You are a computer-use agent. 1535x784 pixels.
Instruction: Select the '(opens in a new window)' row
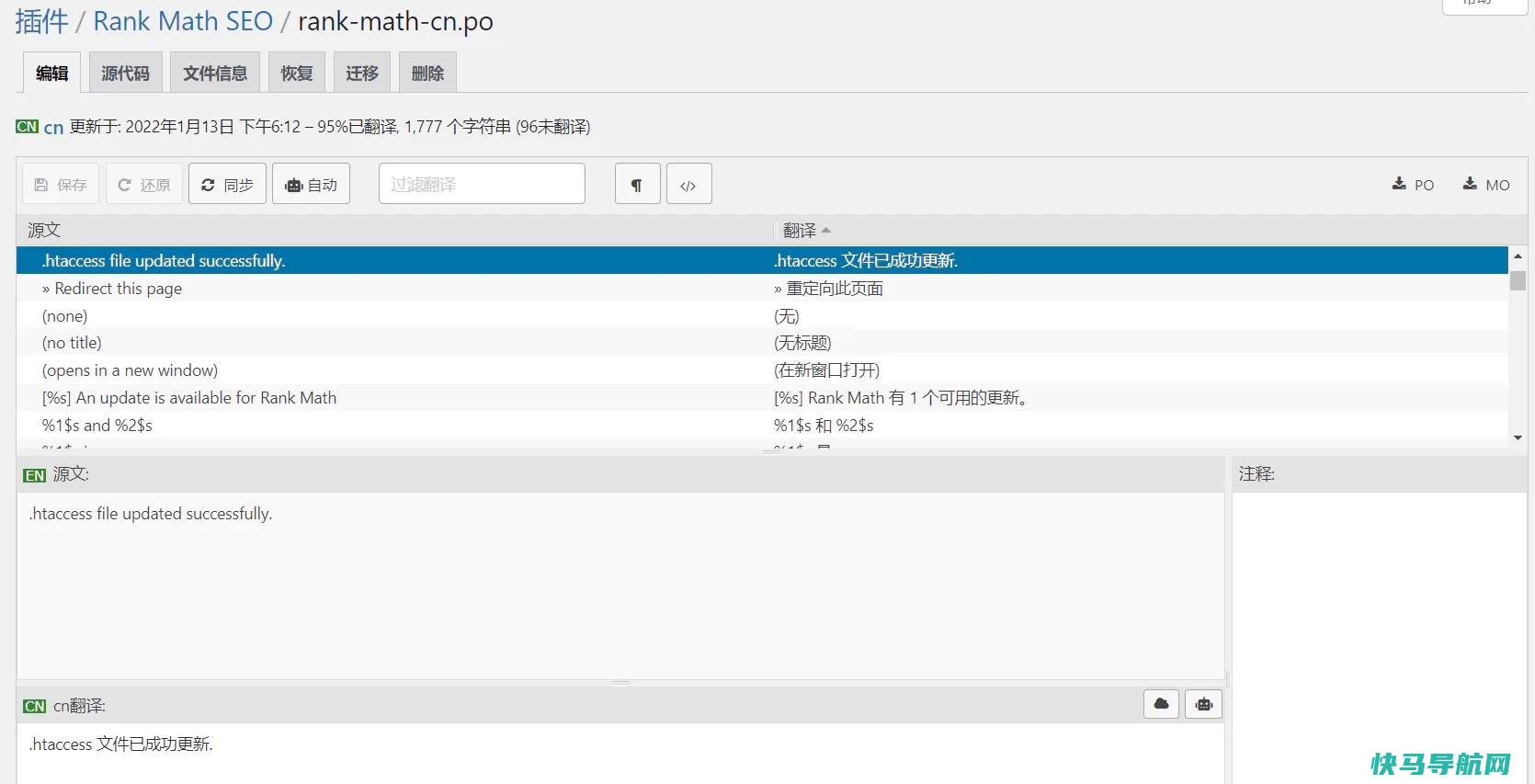coord(762,370)
